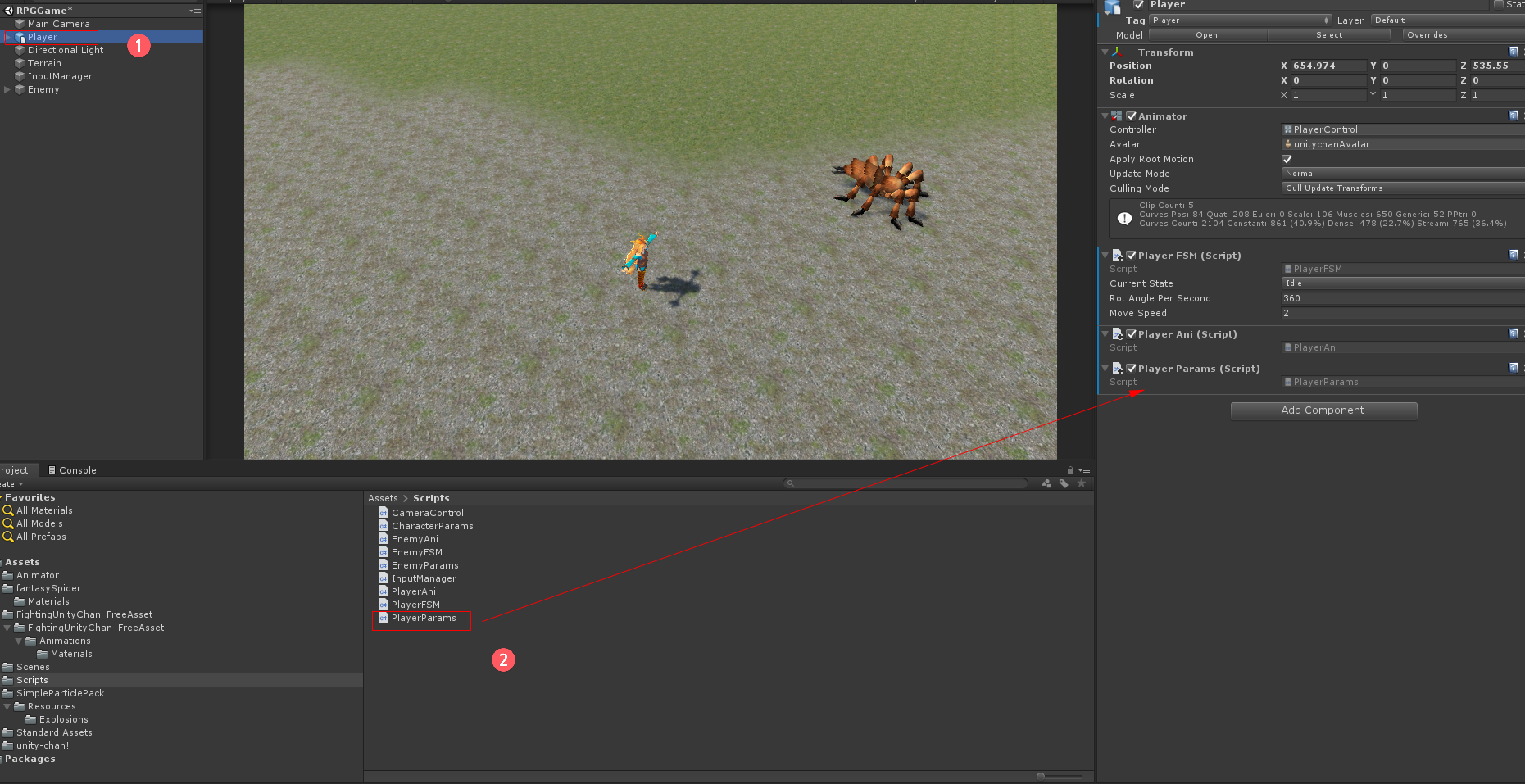Screen dimensions: 1525x784
Task: Disable the Animator component checkbox
Action: pos(1132,116)
